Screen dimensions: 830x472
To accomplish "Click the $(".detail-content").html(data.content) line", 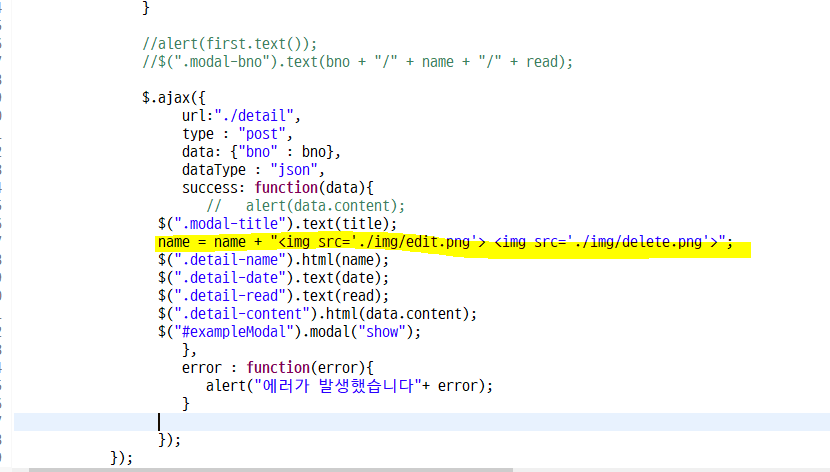I will pos(317,314).
